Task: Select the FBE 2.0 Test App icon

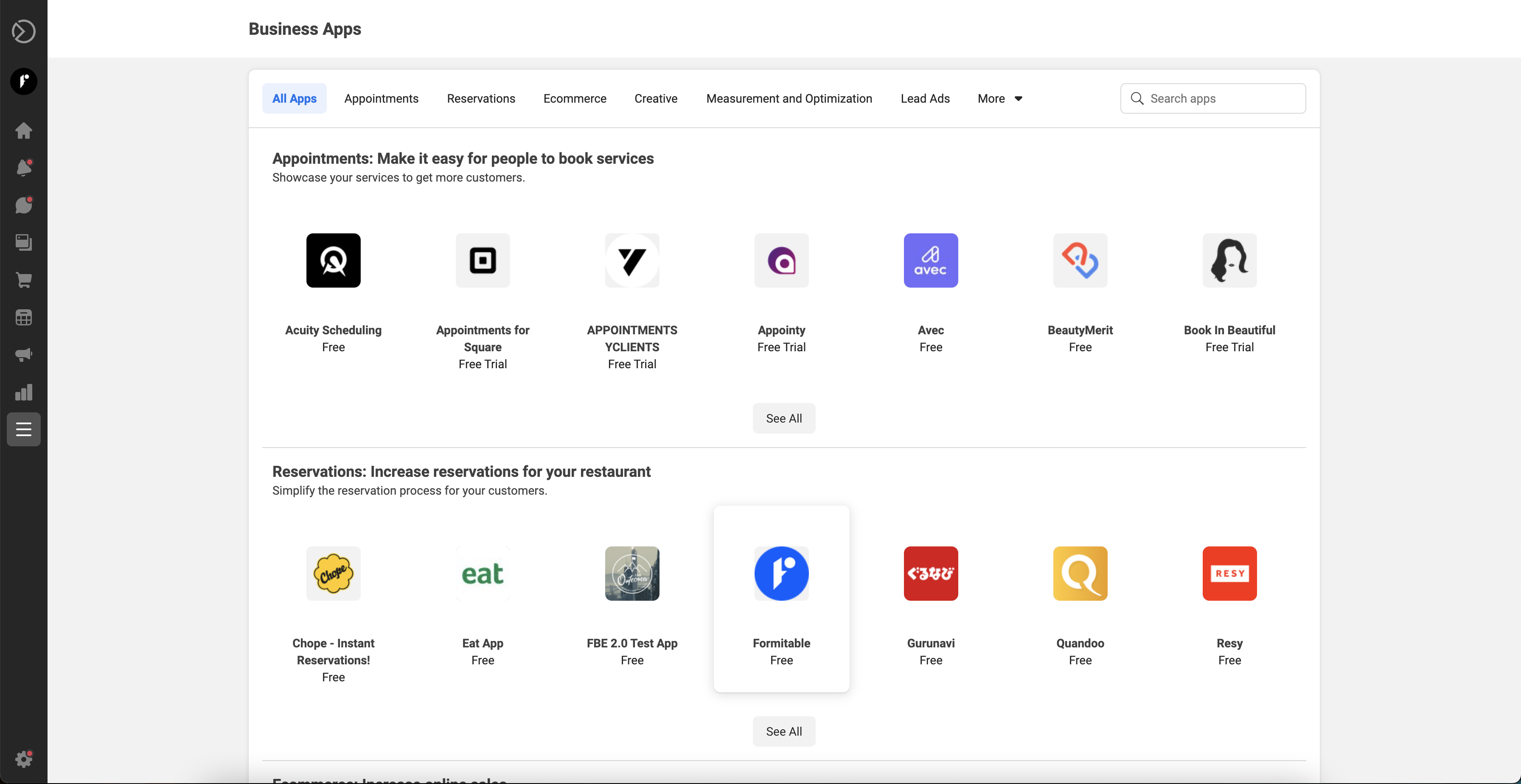Action: point(632,573)
